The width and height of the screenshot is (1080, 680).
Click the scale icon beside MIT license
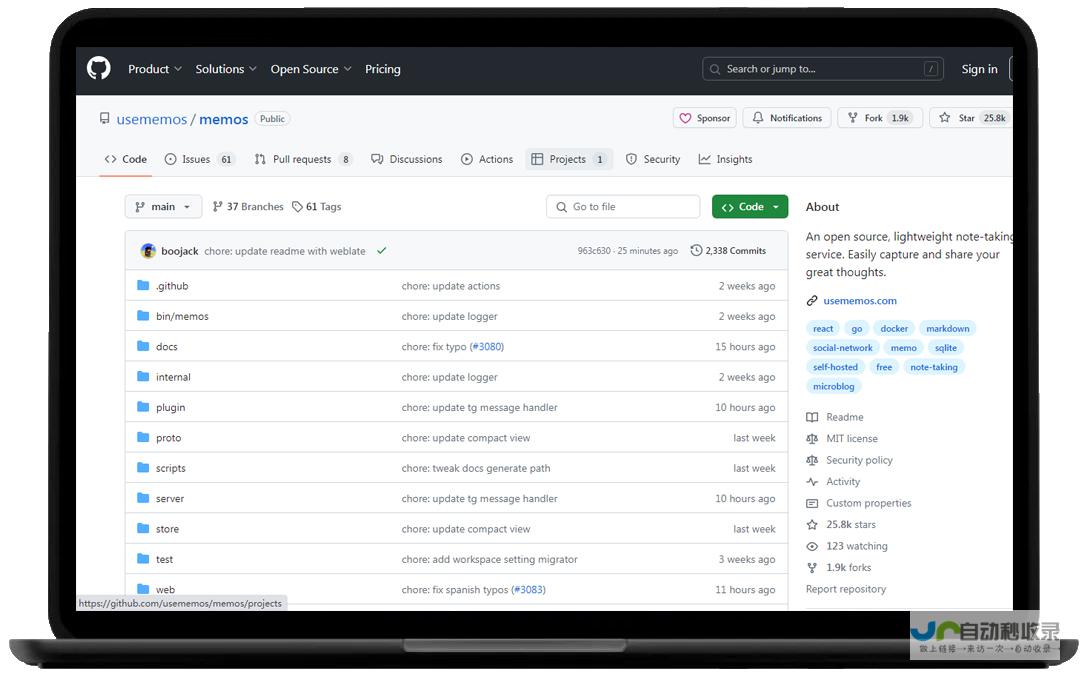click(812, 438)
